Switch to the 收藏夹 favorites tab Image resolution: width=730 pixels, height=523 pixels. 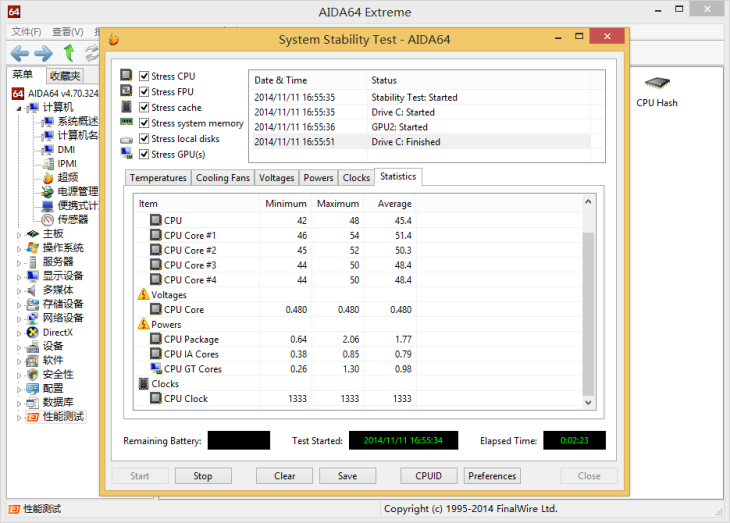[x=65, y=75]
